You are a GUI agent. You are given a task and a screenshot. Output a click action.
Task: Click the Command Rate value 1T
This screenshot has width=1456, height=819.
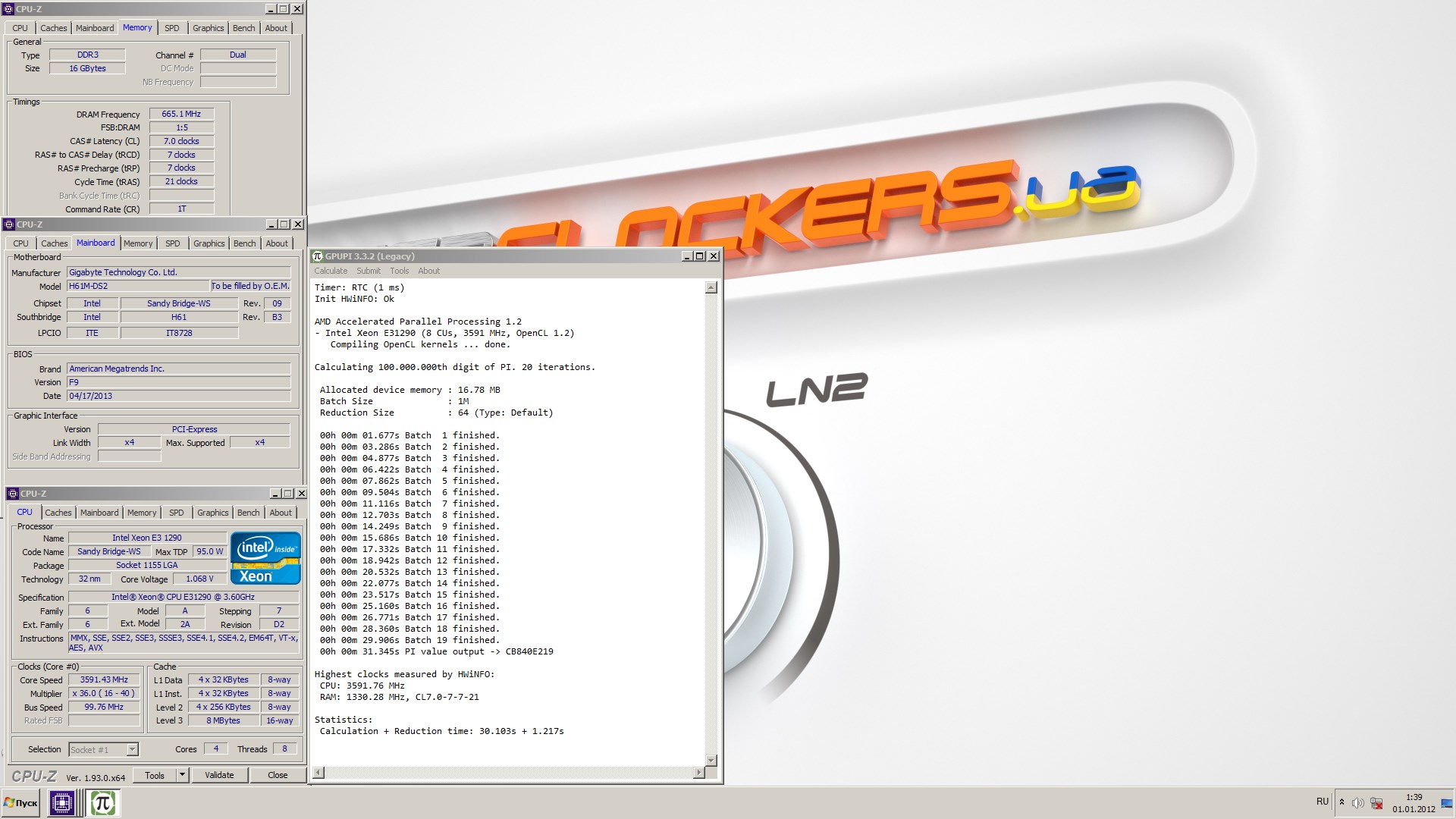182,209
